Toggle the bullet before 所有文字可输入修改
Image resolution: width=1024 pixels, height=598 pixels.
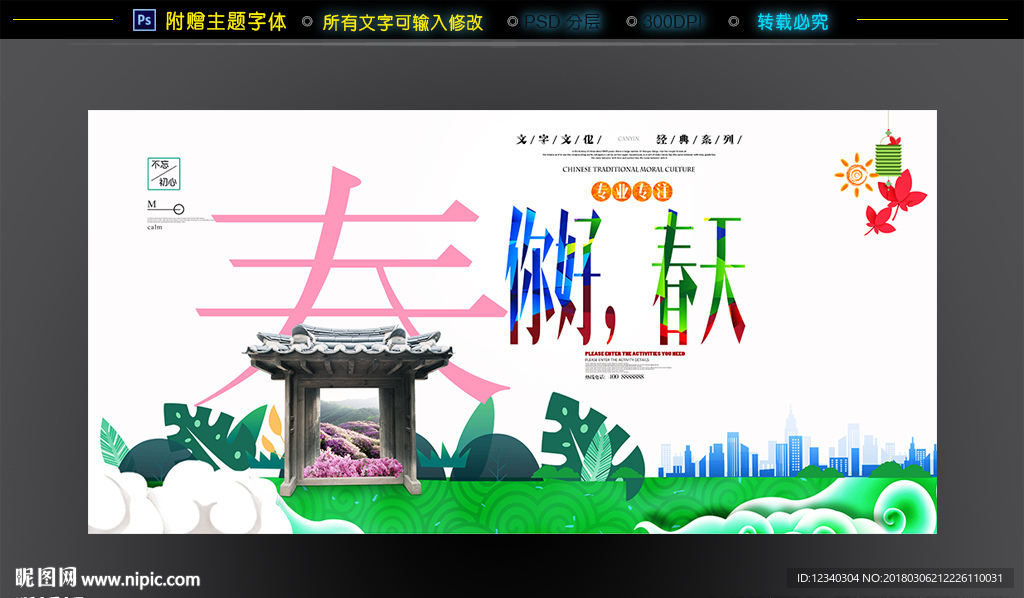pos(310,18)
